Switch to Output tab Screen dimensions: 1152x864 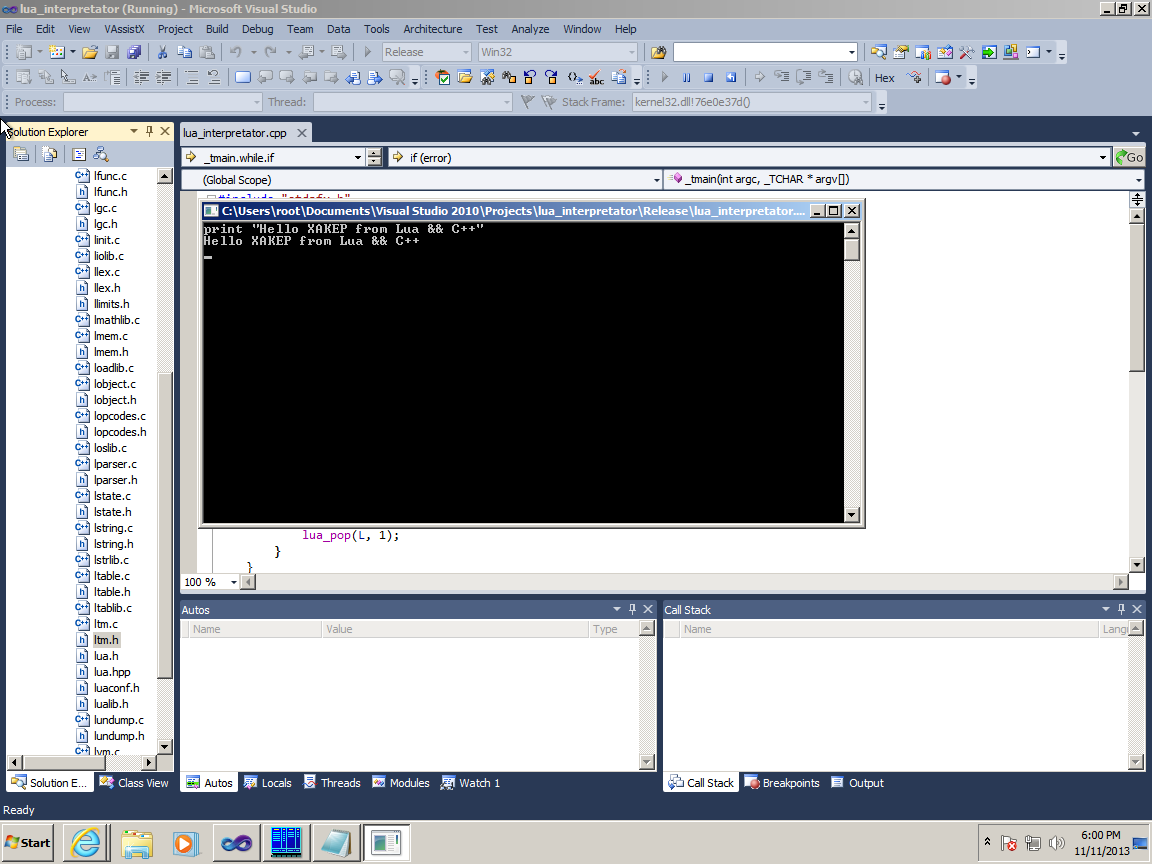click(857, 782)
